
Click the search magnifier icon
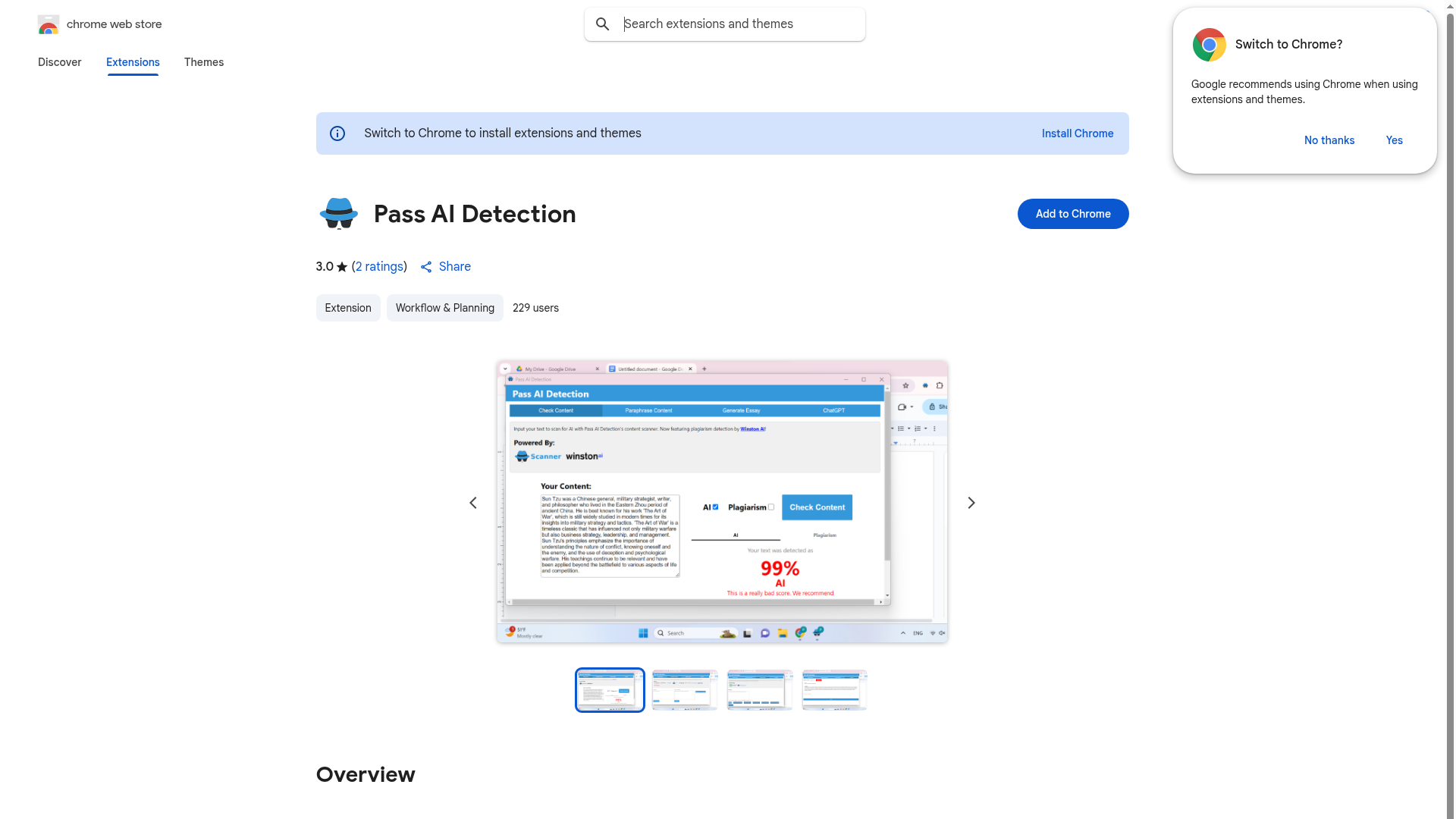(x=603, y=24)
